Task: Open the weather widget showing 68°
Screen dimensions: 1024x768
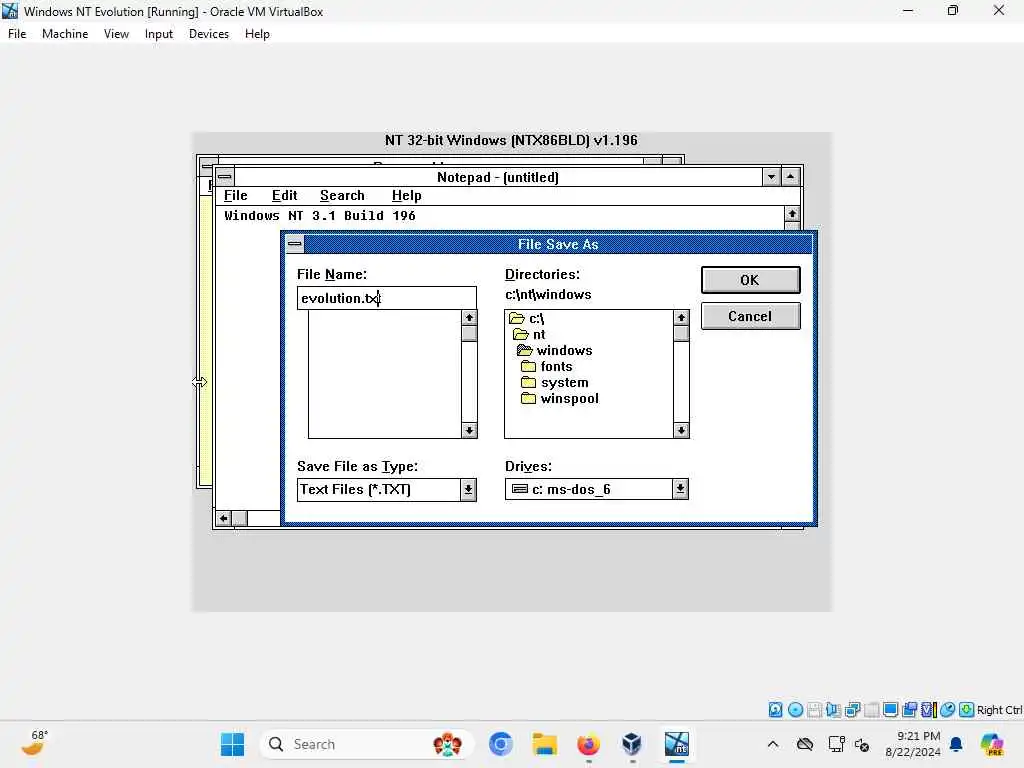Action: pyautogui.click(x=33, y=743)
